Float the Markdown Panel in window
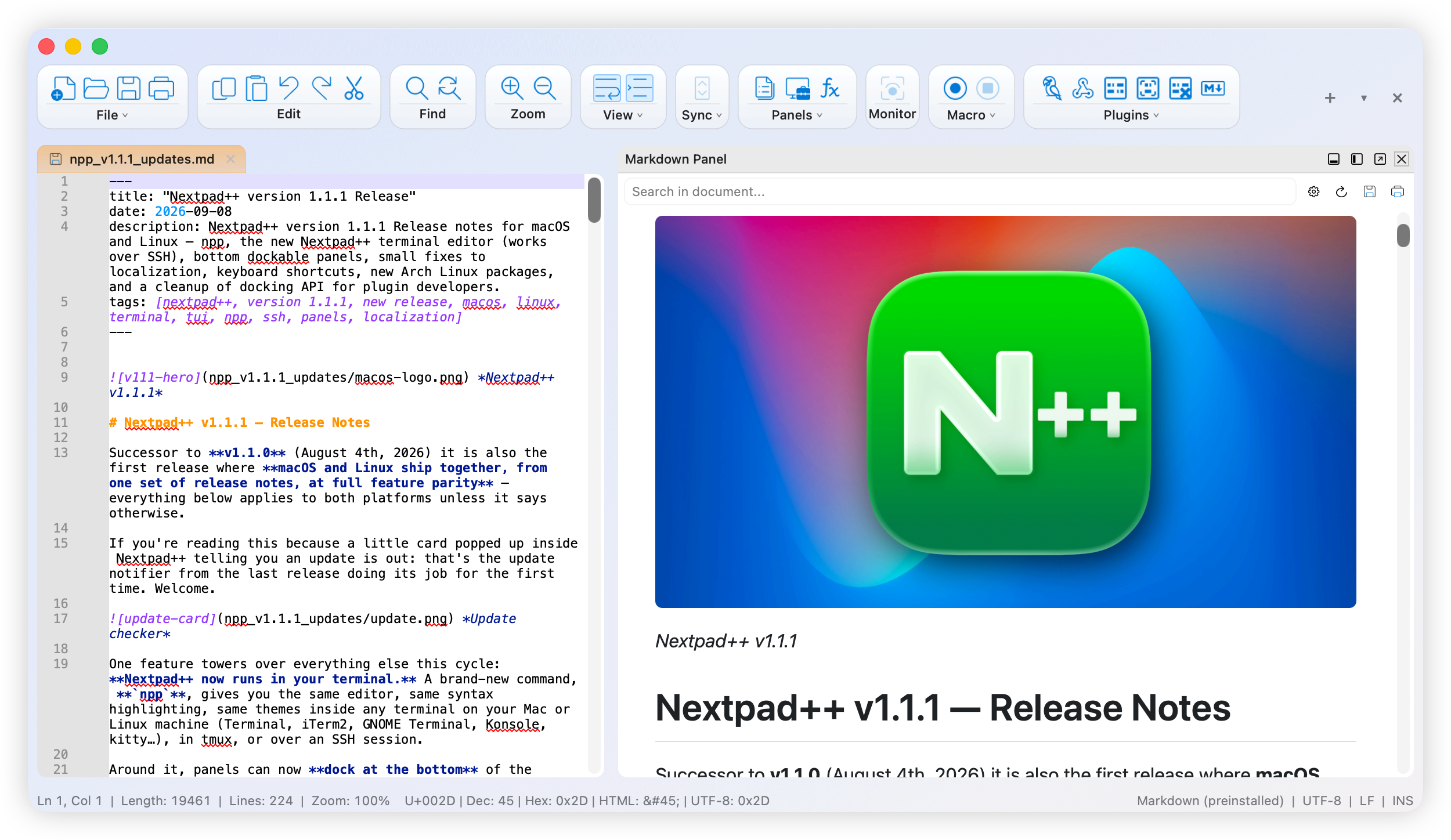1451x840 pixels. pyautogui.click(x=1380, y=159)
